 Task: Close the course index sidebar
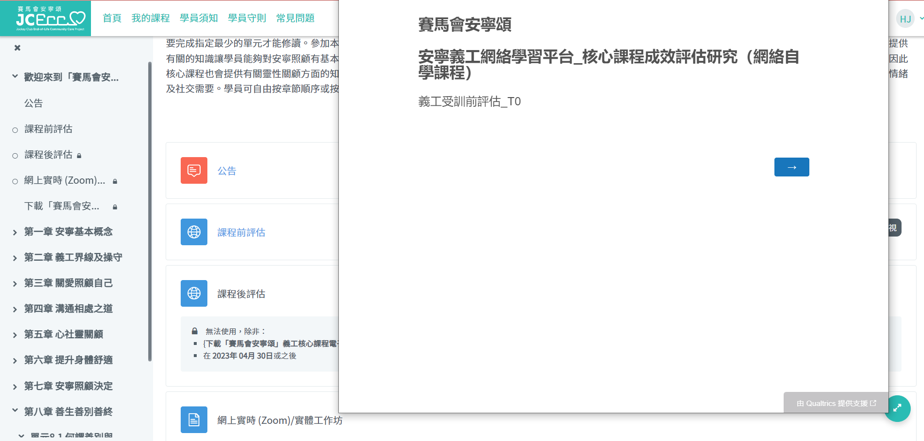(x=17, y=48)
